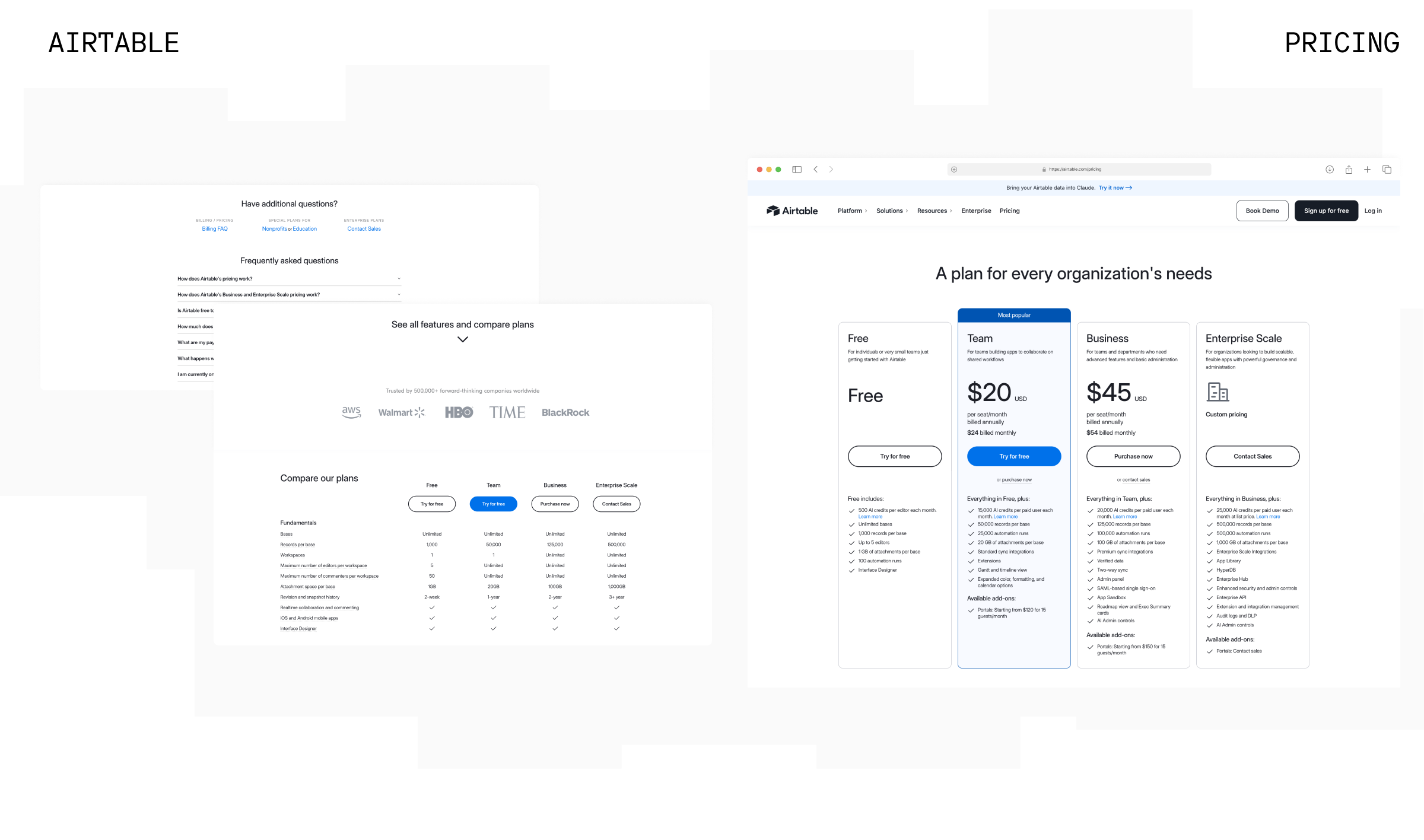Click the "Fundamentals" section heading
Screen dimensions: 1424x840
(298, 523)
